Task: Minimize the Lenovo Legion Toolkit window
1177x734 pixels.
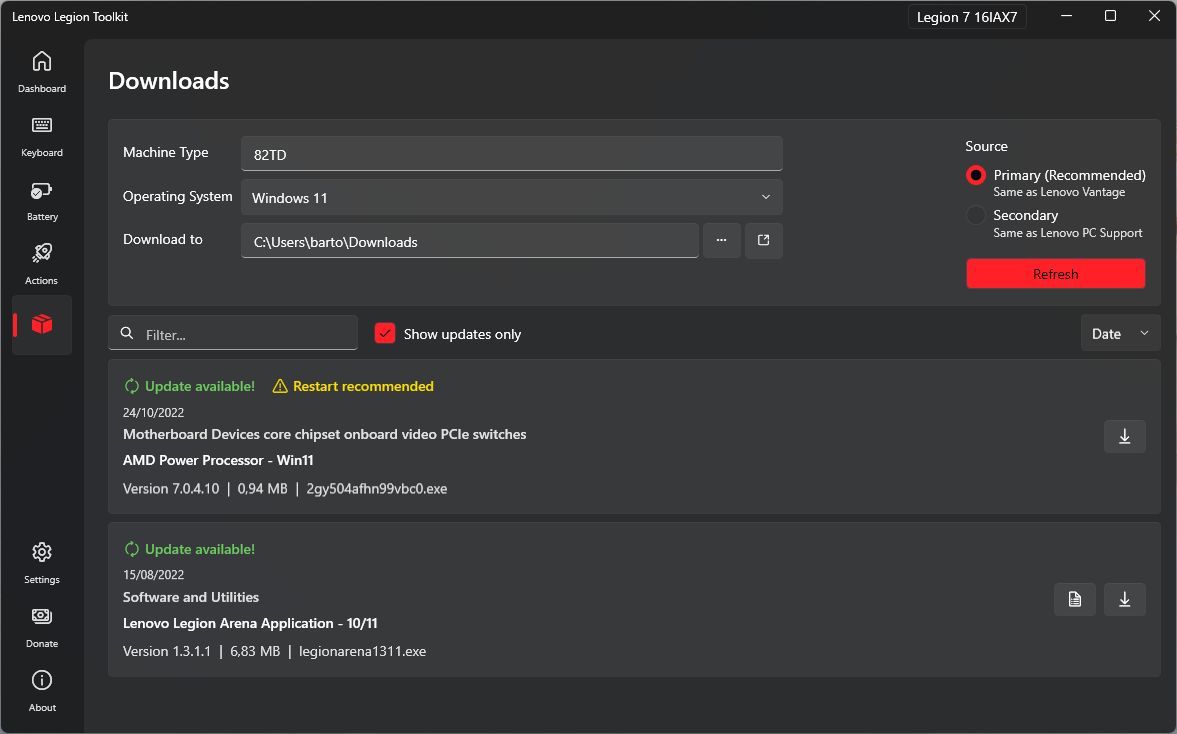Action: coord(1067,16)
